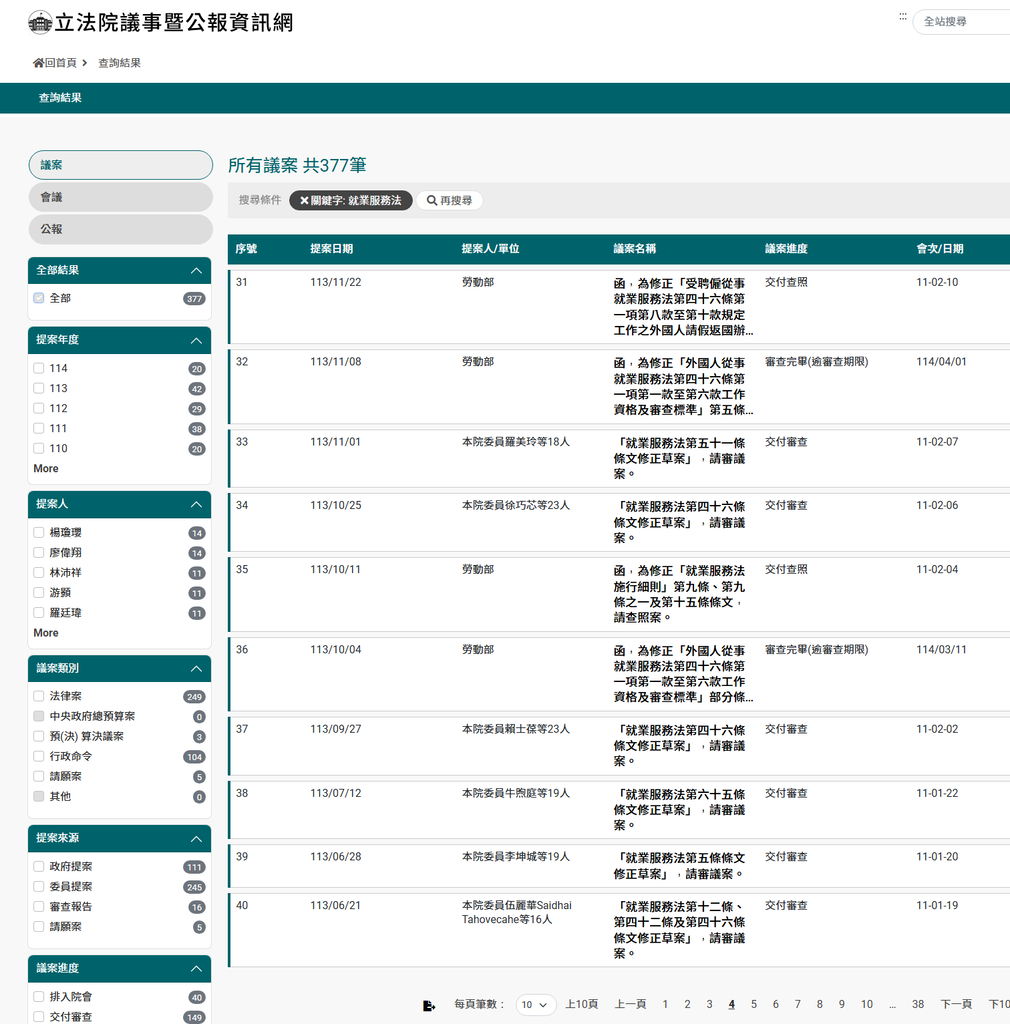Click the home icon in breadcrumb
Image resolution: width=1010 pixels, height=1024 pixels.
point(39,63)
